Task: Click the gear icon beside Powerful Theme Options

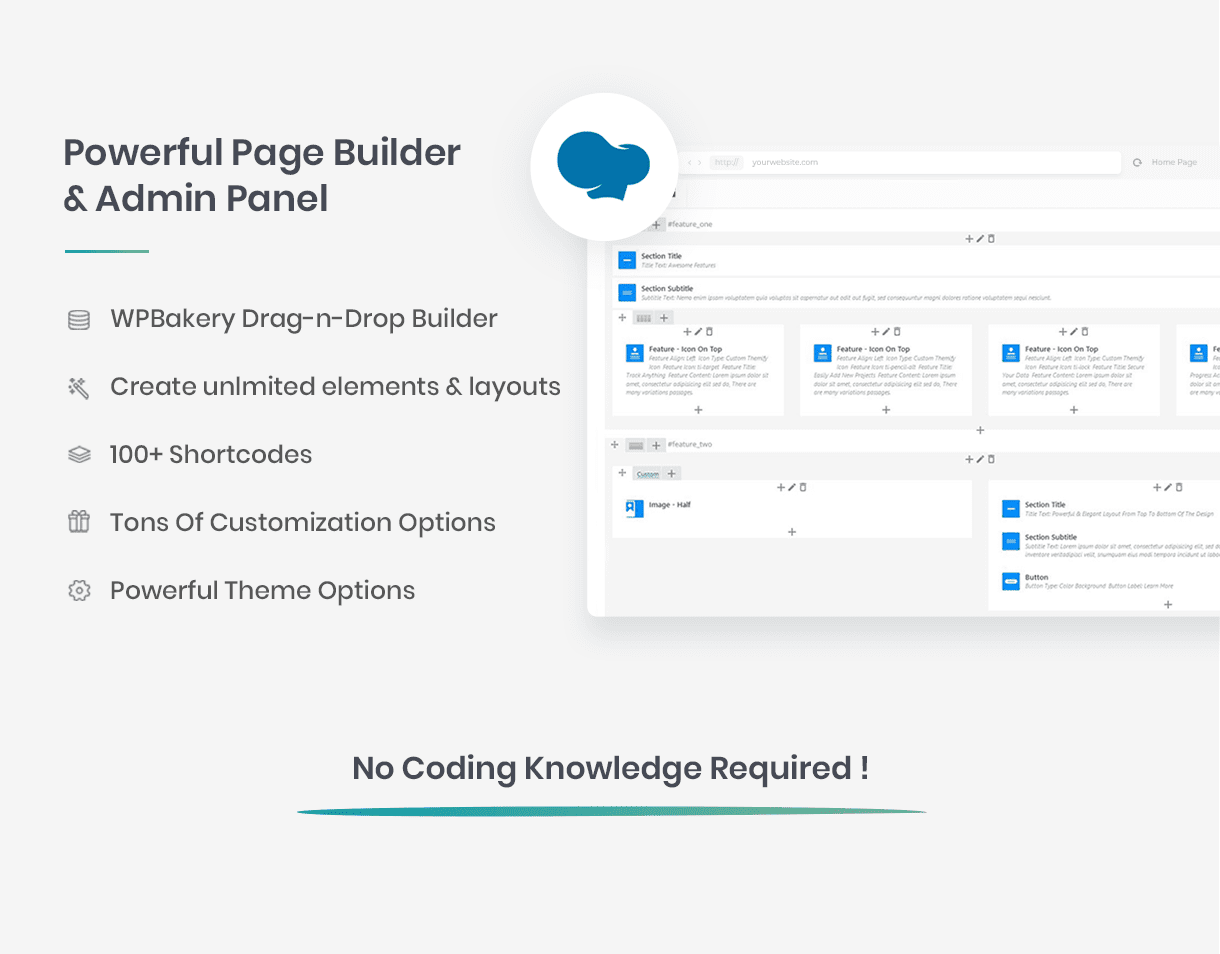Action: pyautogui.click(x=79, y=590)
